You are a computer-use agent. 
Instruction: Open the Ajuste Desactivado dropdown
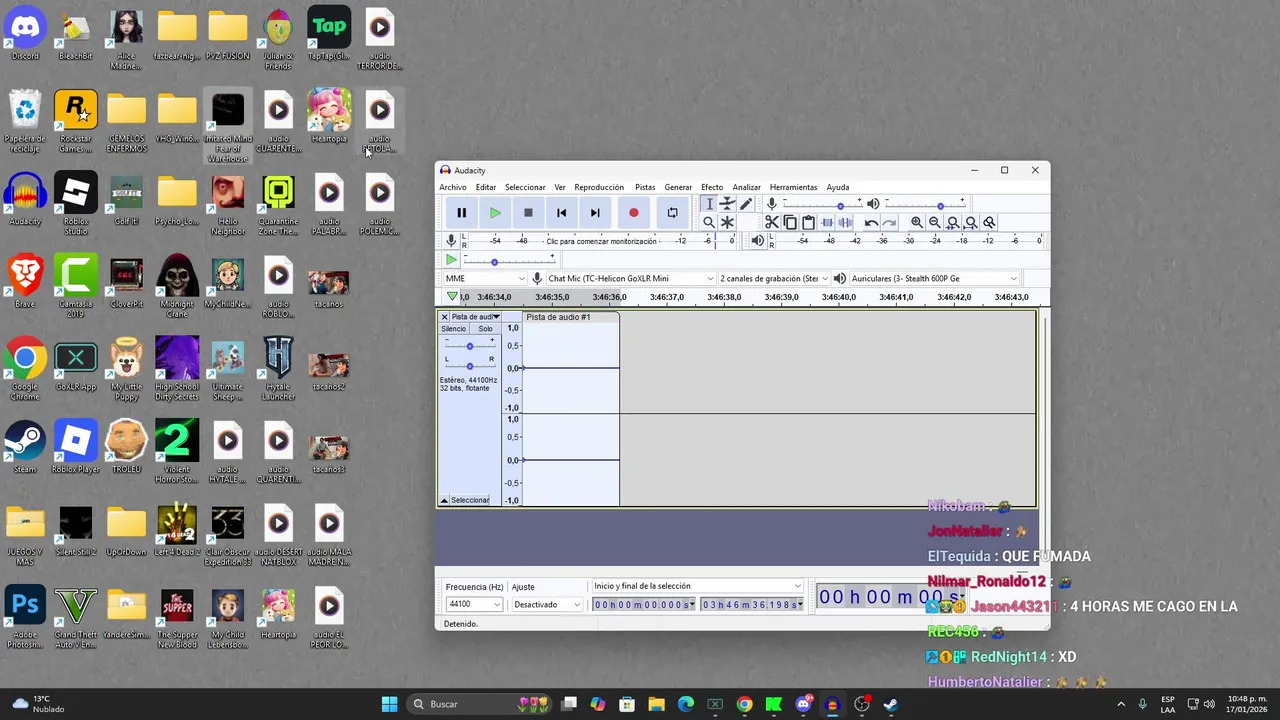[x=546, y=604]
